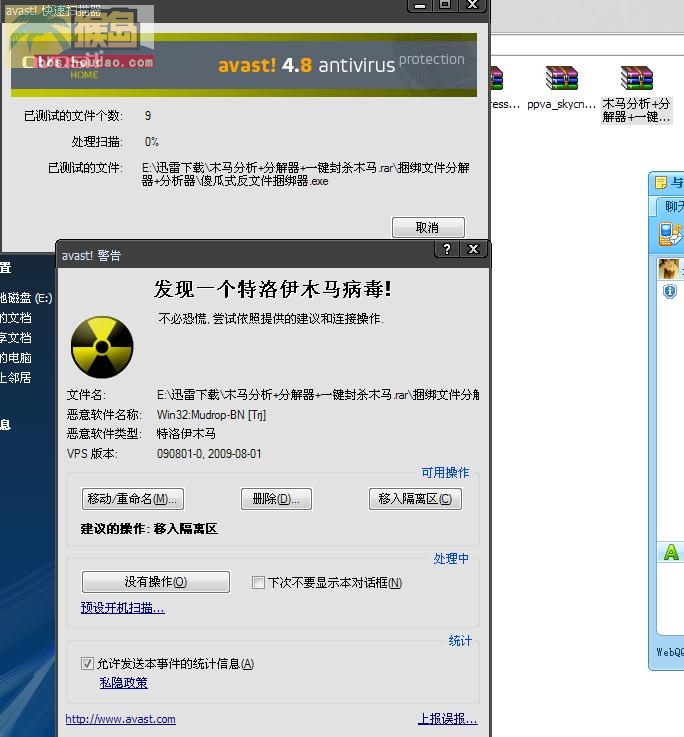Open 的文档 entry in left sidebar
Viewport: 684px width, 737px height.
pos(16,318)
